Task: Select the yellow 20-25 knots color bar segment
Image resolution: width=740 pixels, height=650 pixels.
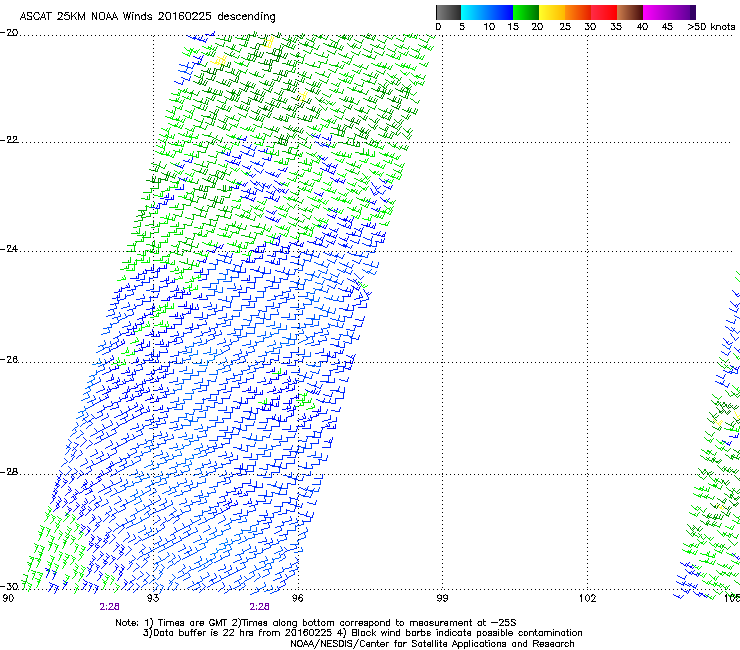Action: click(x=552, y=12)
